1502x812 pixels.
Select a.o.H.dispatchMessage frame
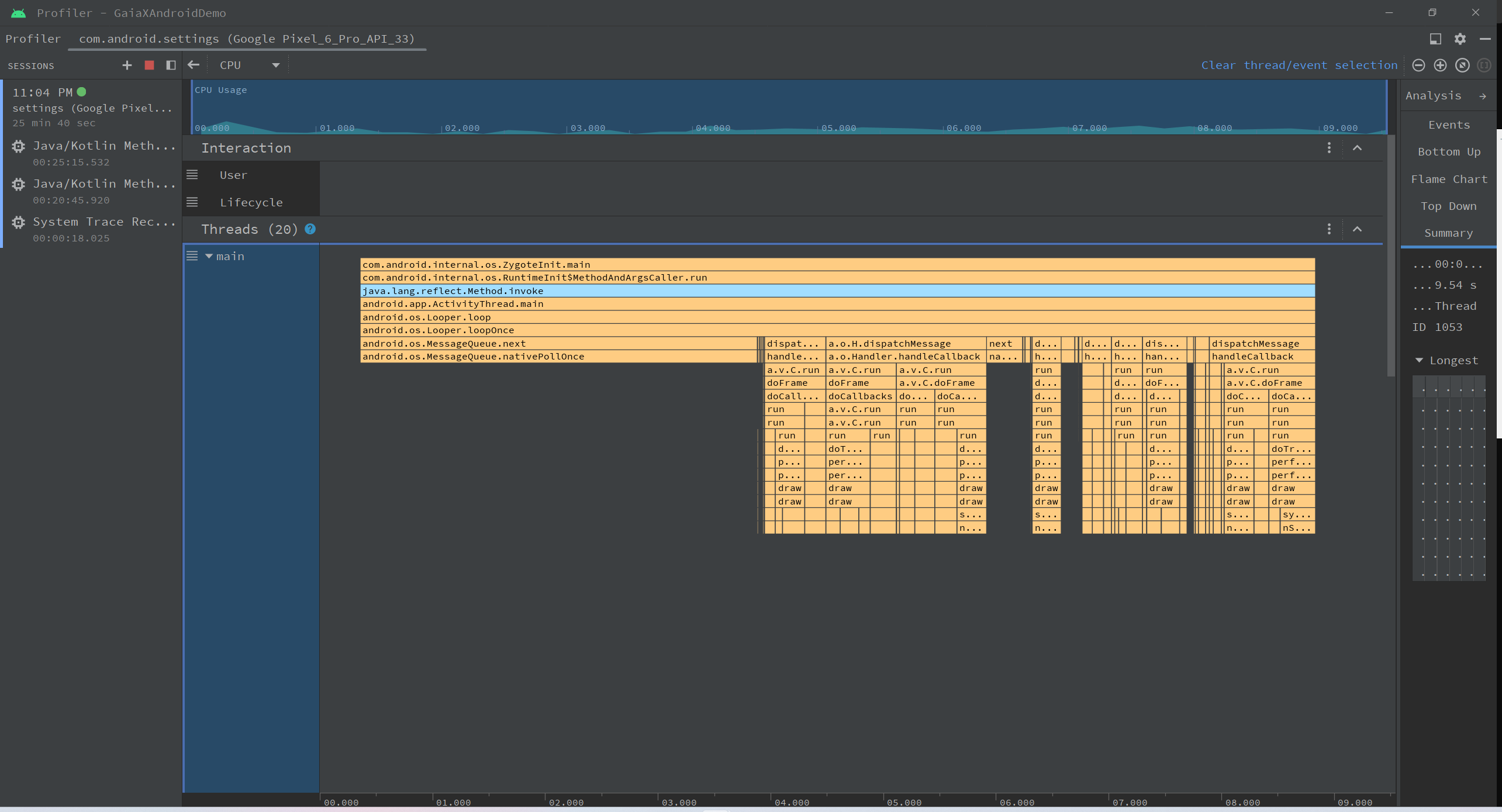906,344
